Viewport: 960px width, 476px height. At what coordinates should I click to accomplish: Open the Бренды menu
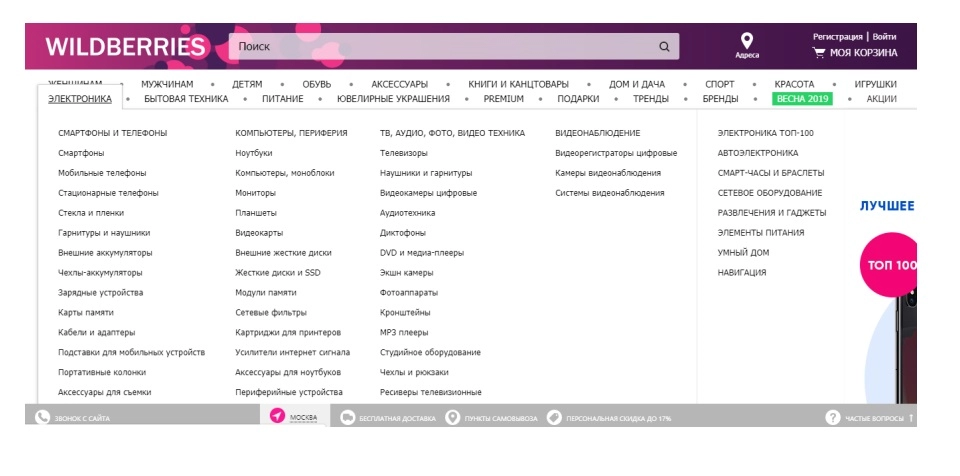click(720, 99)
